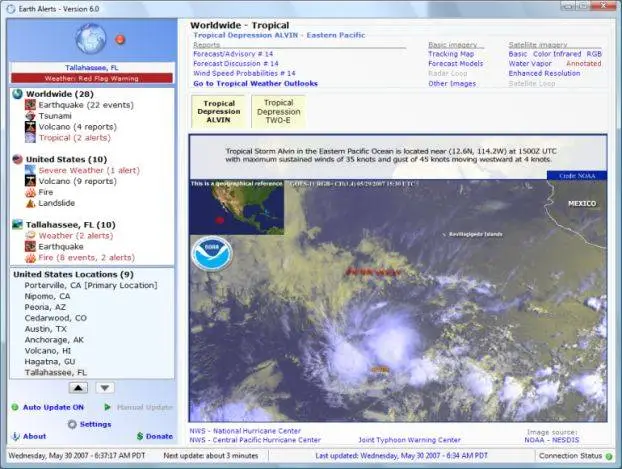This screenshot has width=622, height=469.
Task: Open the Settings link
Action: 96,424
